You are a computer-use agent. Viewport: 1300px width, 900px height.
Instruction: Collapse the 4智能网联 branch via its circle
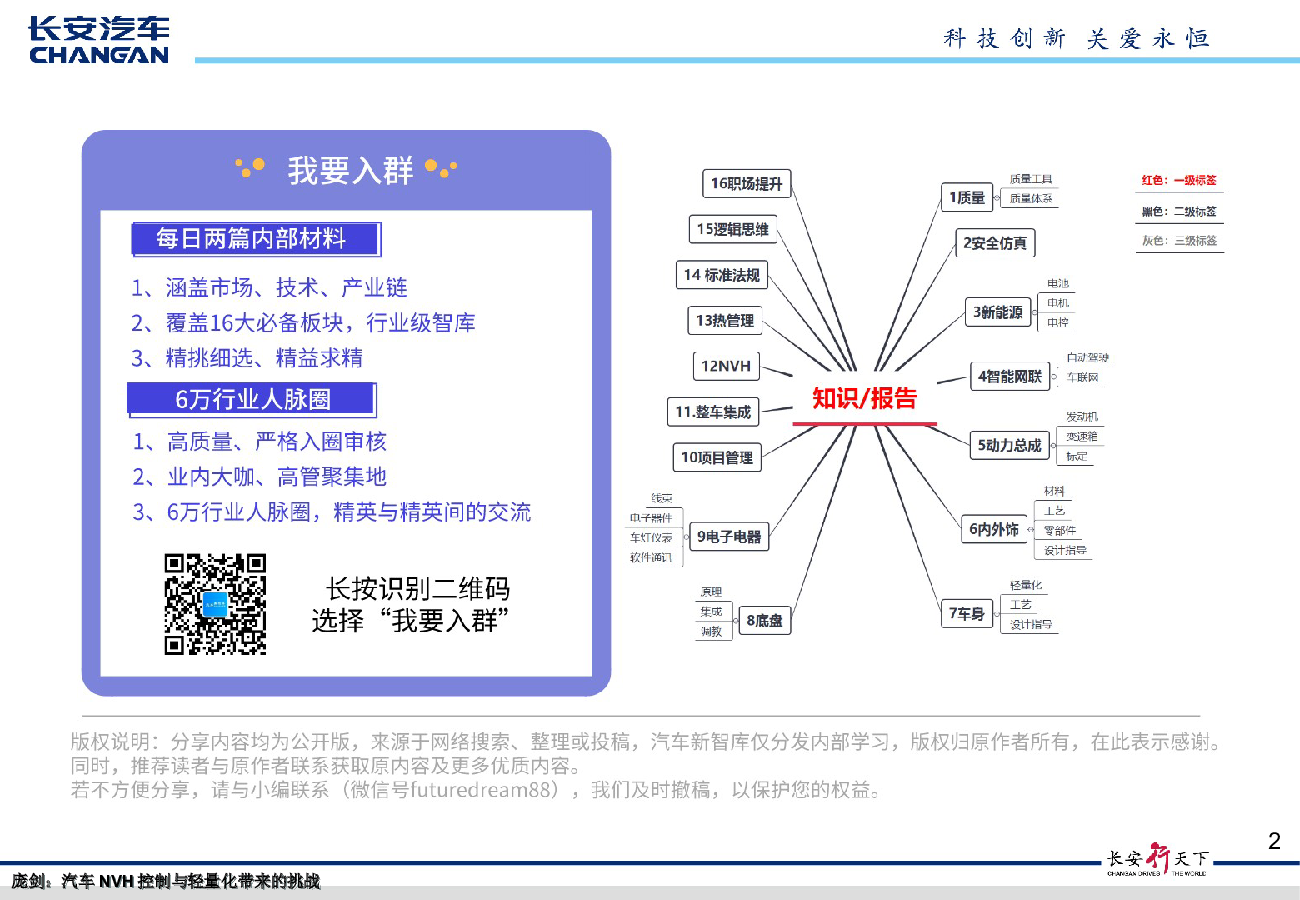click(x=1054, y=377)
